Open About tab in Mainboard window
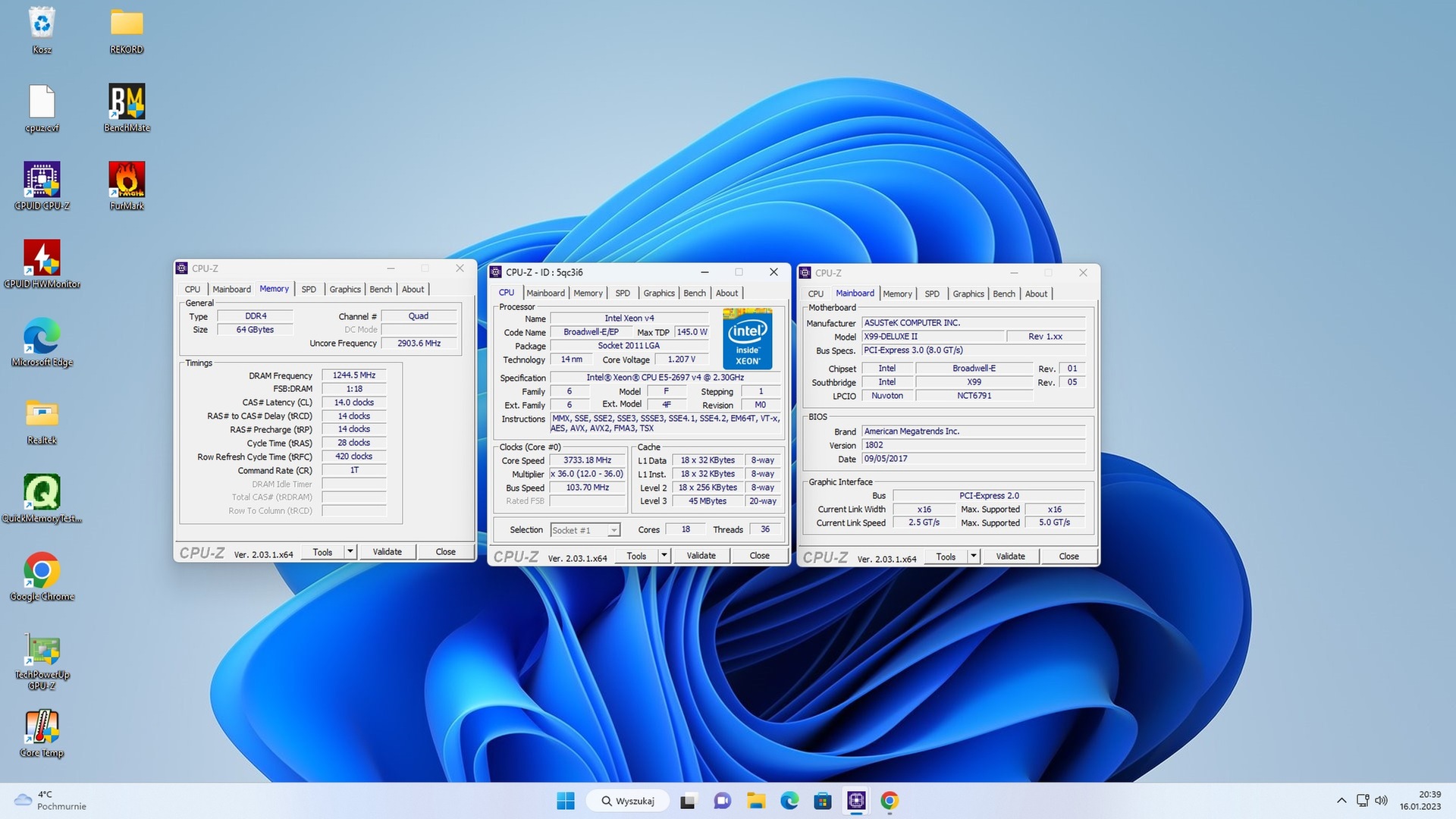The width and height of the screenshot is (1456, 819). [1037, 293]
